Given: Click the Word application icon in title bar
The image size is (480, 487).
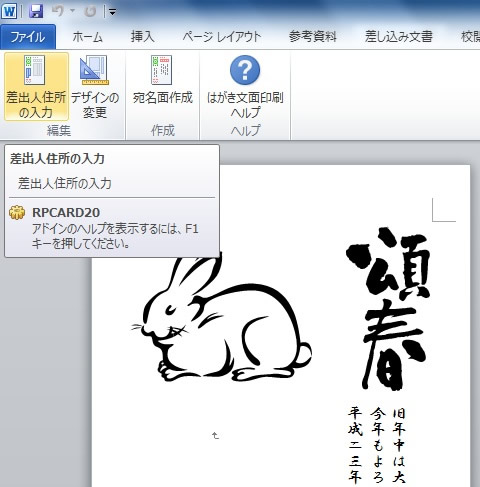Looking at the screenshot, I should [9, 11].
